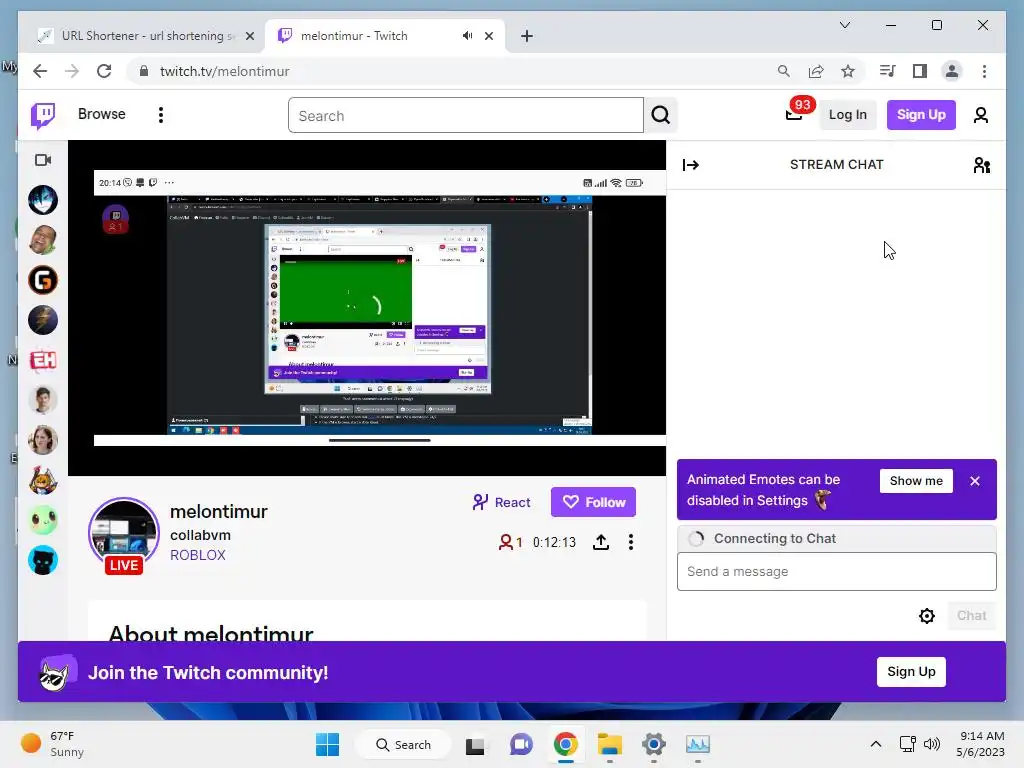Click the top bar Sign Up button
This screenshot has height=768, width=1024.
coord(921,115)
